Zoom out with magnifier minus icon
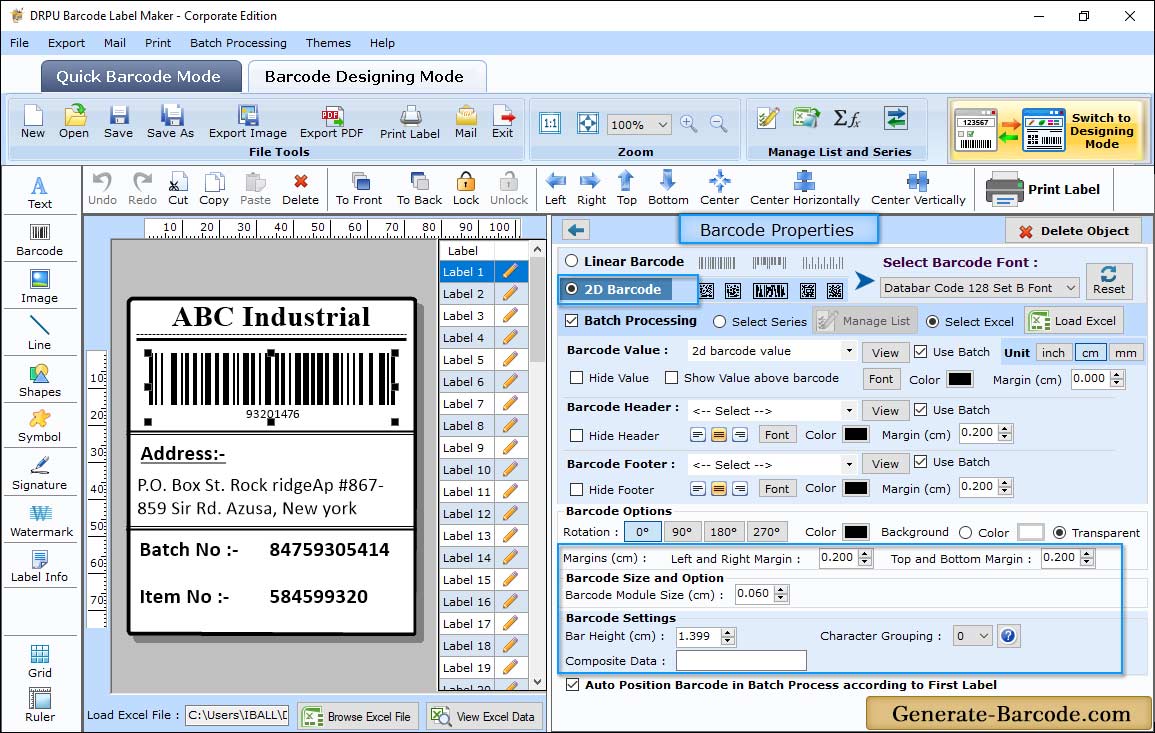Viewport: 1155px width, 733px height. (x=718, y=124)
